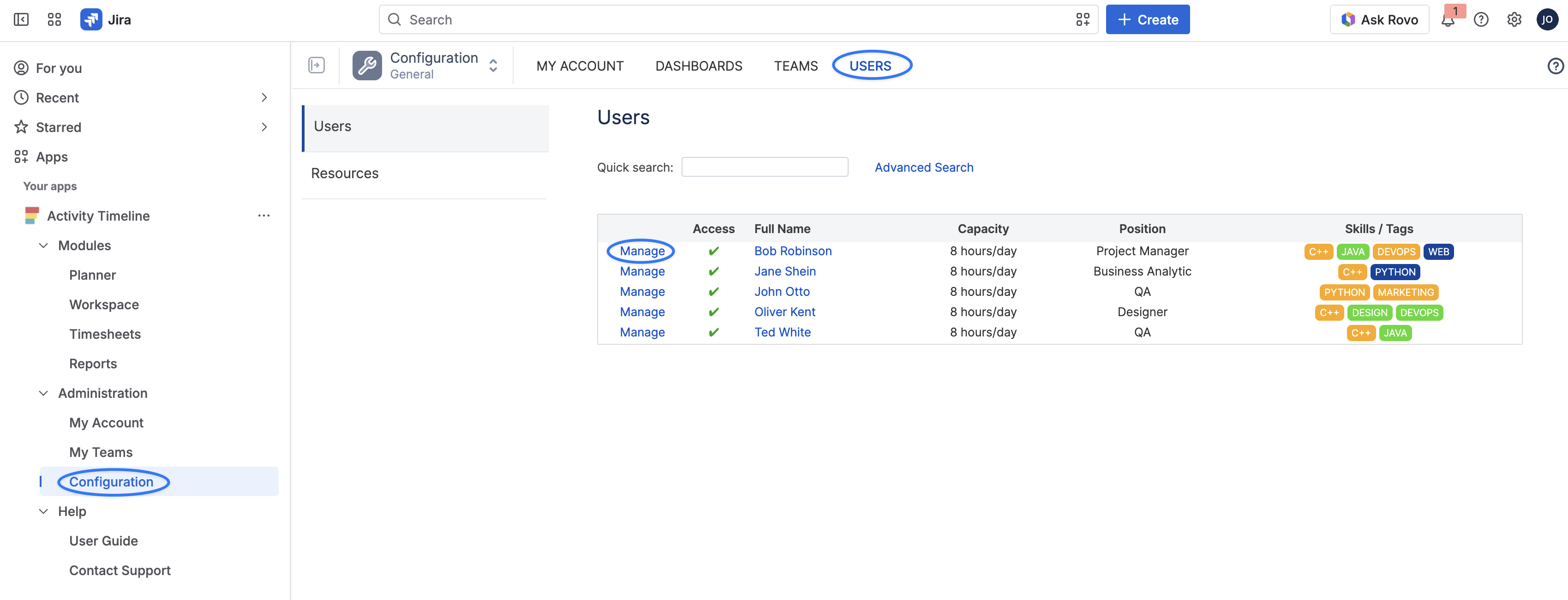Screen dimensions: 1568x600
Task: Click the Ask Rovo button
Action: tap(1379, 19)
